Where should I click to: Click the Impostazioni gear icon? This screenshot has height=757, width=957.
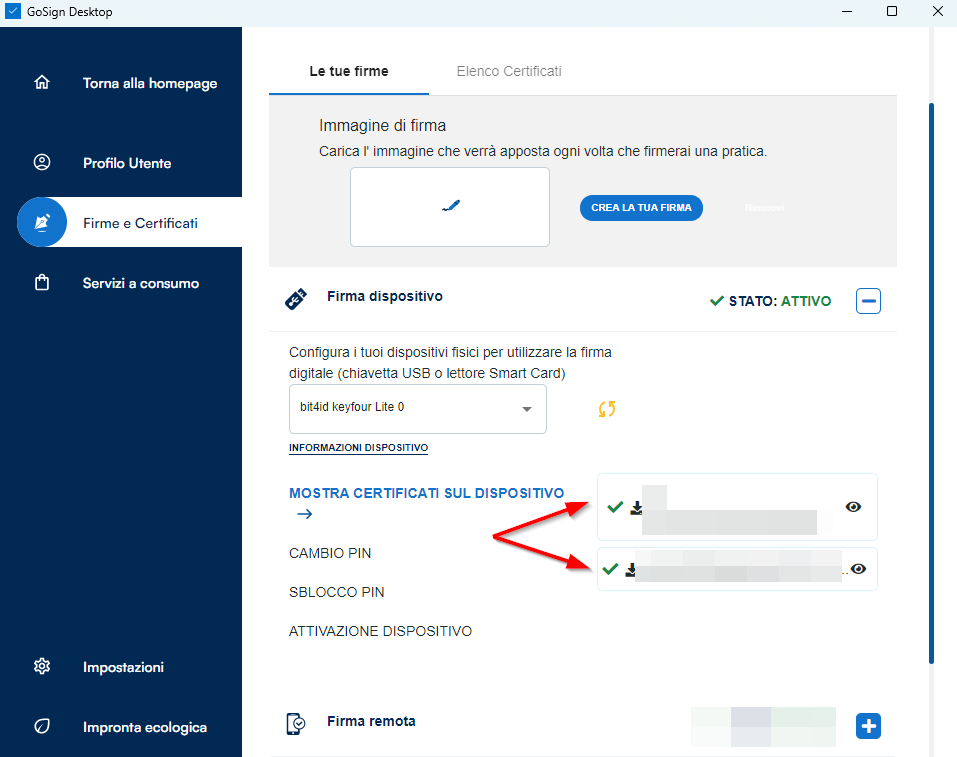pyautogui.click(x=42, y=667)
